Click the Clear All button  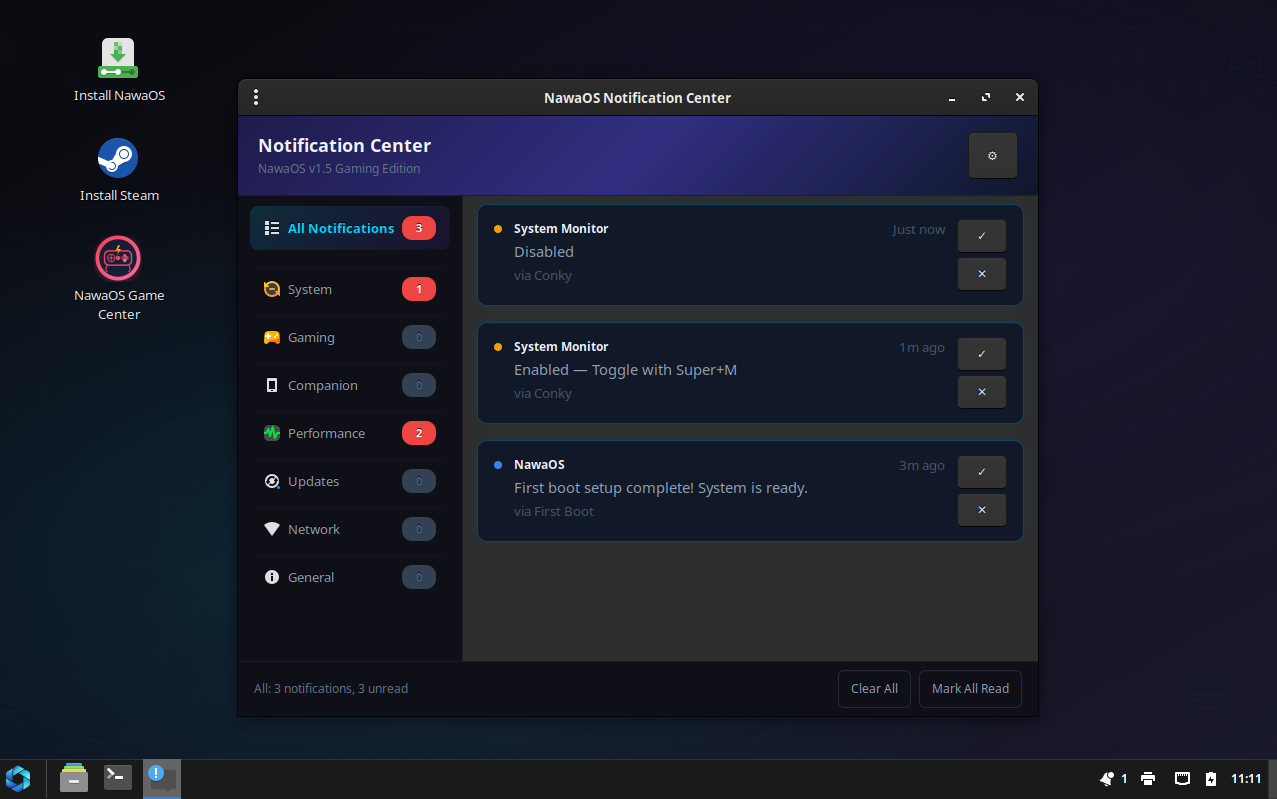[873, 688]
